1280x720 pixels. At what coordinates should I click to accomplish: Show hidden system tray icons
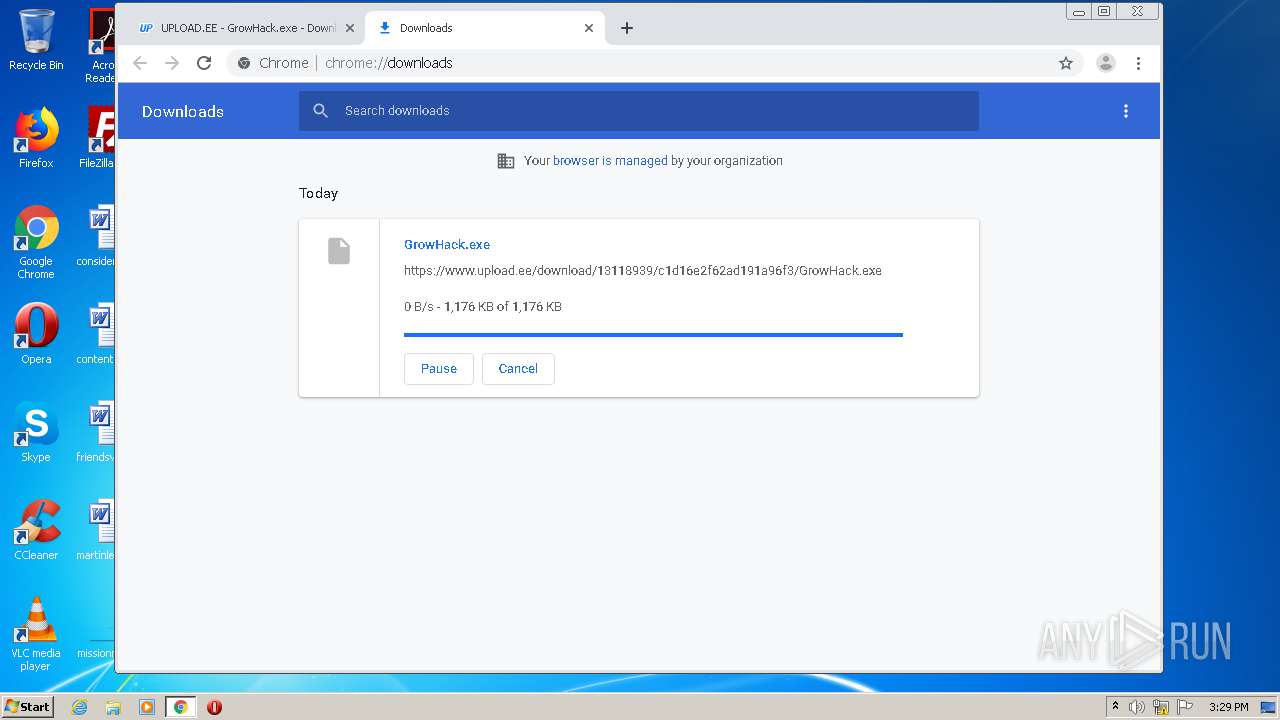pyautogui.click(x=1115, y=707)
